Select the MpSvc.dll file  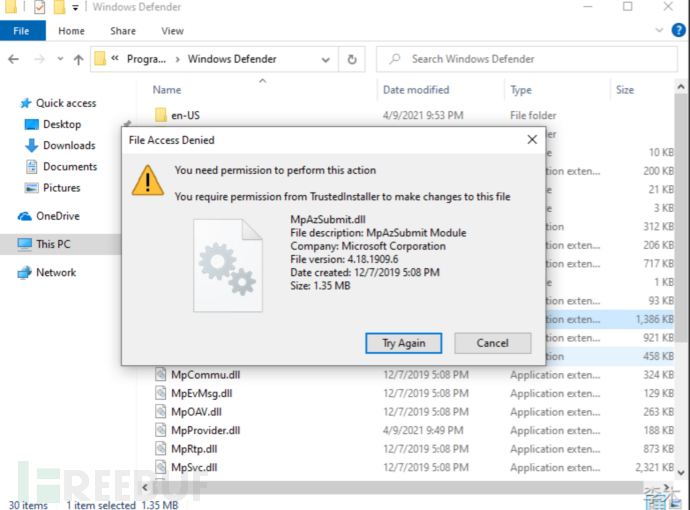194,467
